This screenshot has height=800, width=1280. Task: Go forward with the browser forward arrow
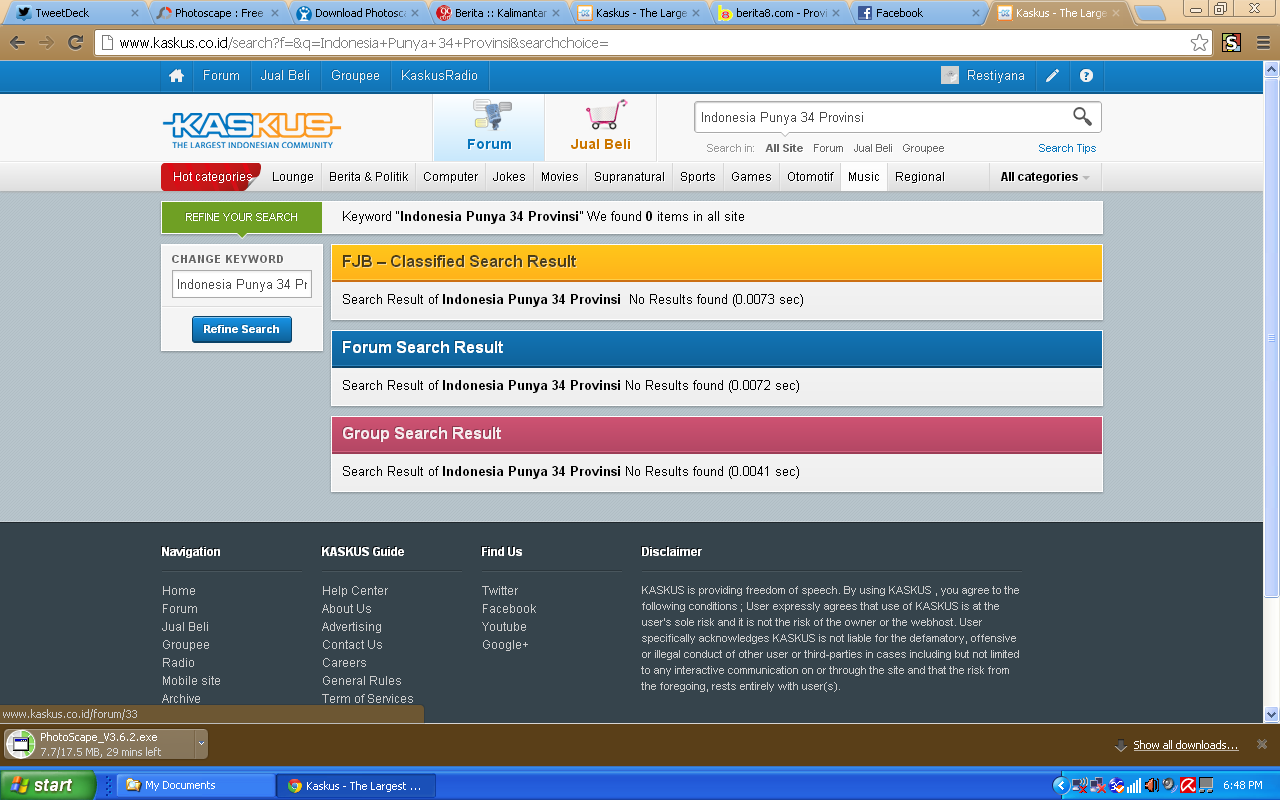(x=46, y=43)
